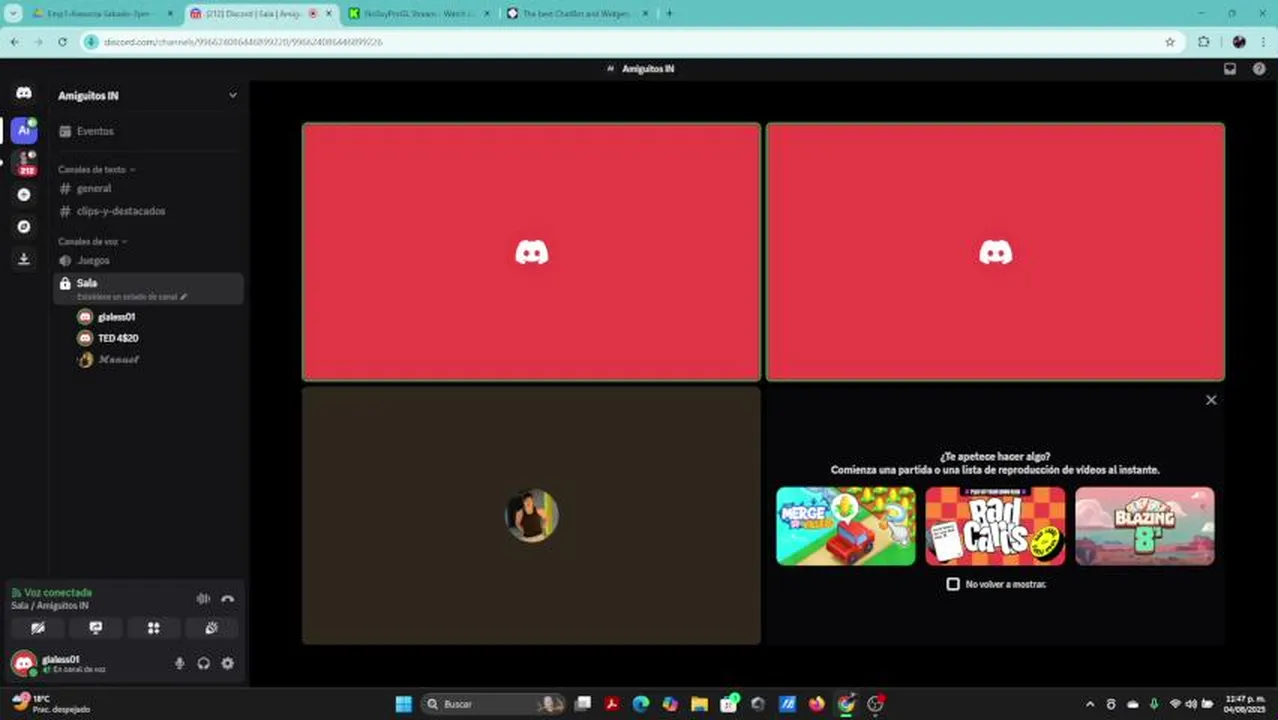The height and width of the screenshot is (720, 1278).
Task: Switch to The best Chatbot tab
Action: click(x=577, y=14)
